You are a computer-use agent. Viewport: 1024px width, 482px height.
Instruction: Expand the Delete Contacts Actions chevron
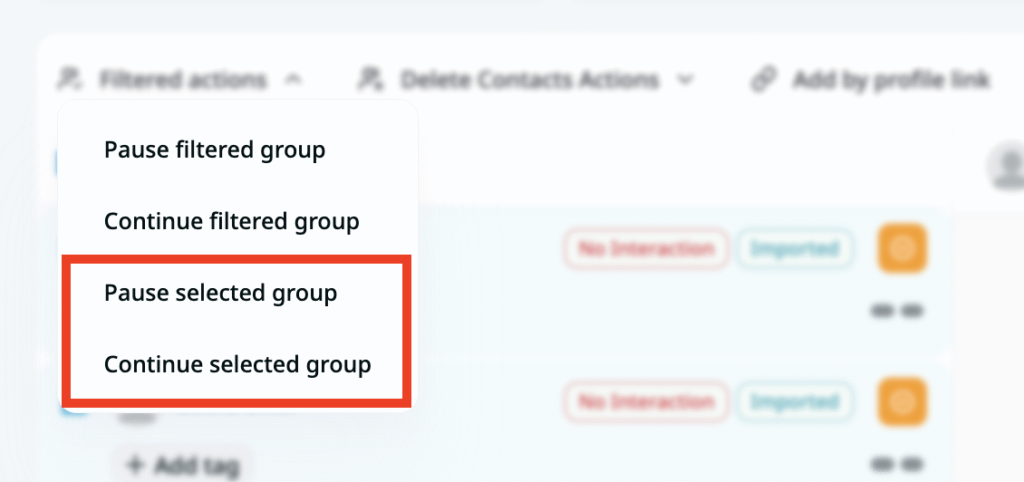point(685,79)
